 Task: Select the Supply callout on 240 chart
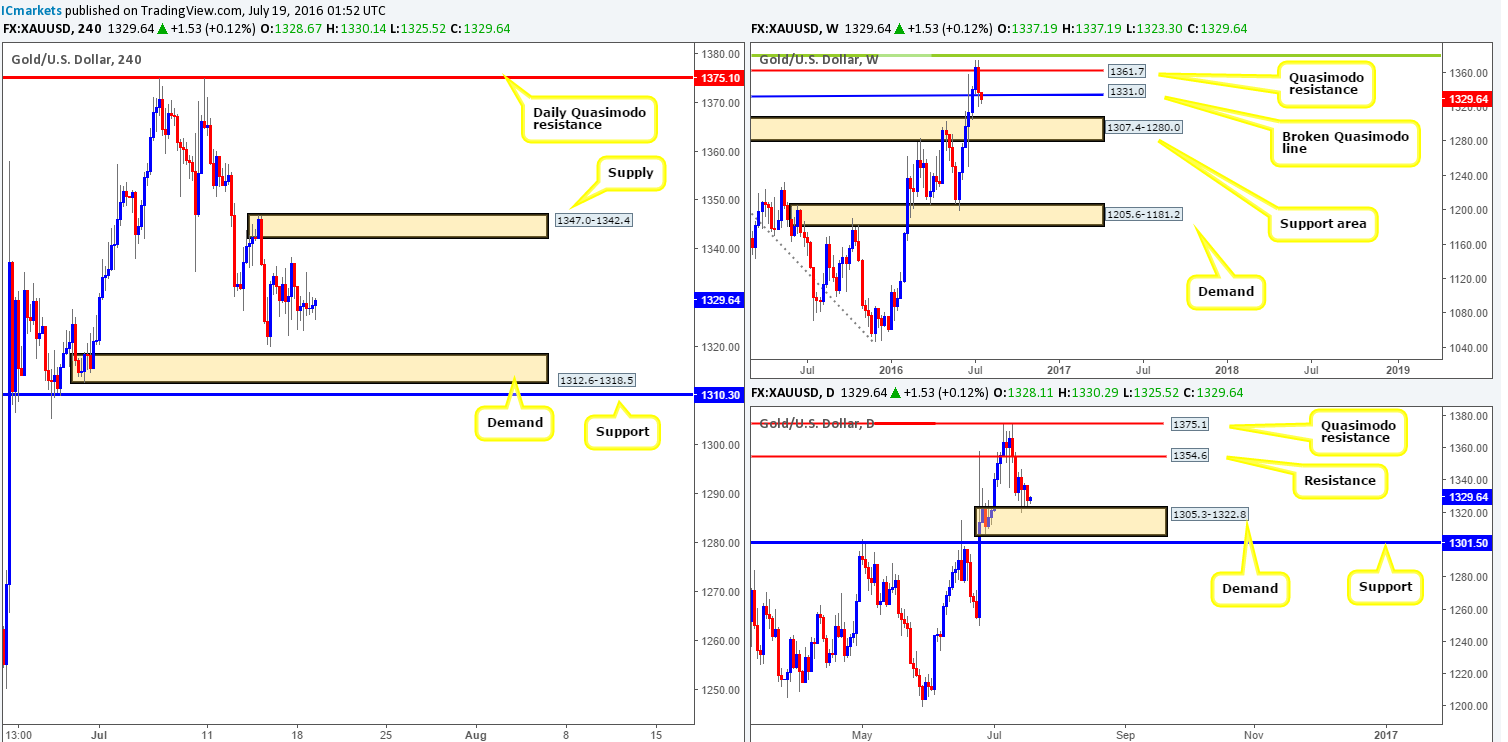click(x=630, y=173)
